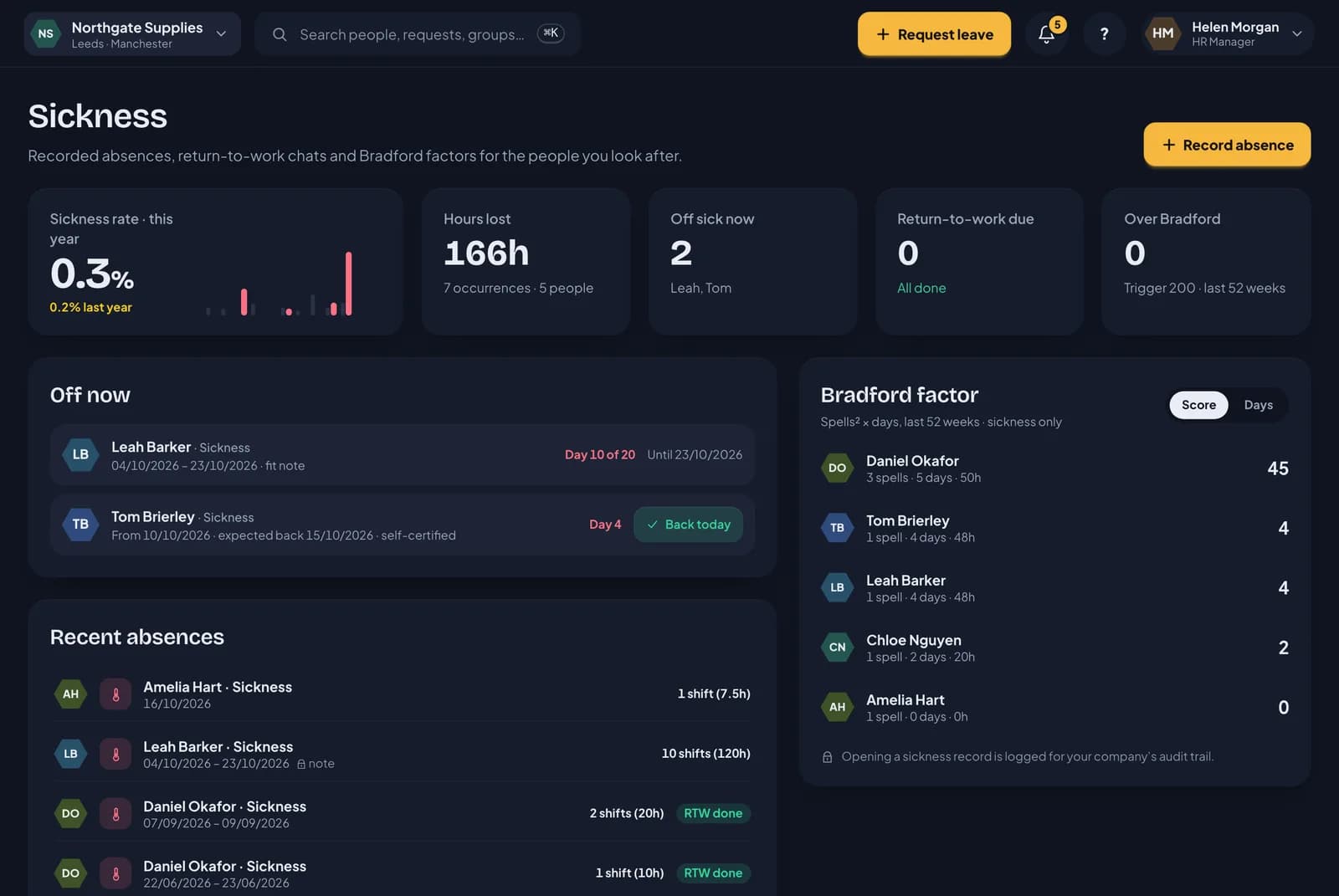Click the Request leave button
The width and height of the screenshot is (1339, 896).
(x=934, y=34)
